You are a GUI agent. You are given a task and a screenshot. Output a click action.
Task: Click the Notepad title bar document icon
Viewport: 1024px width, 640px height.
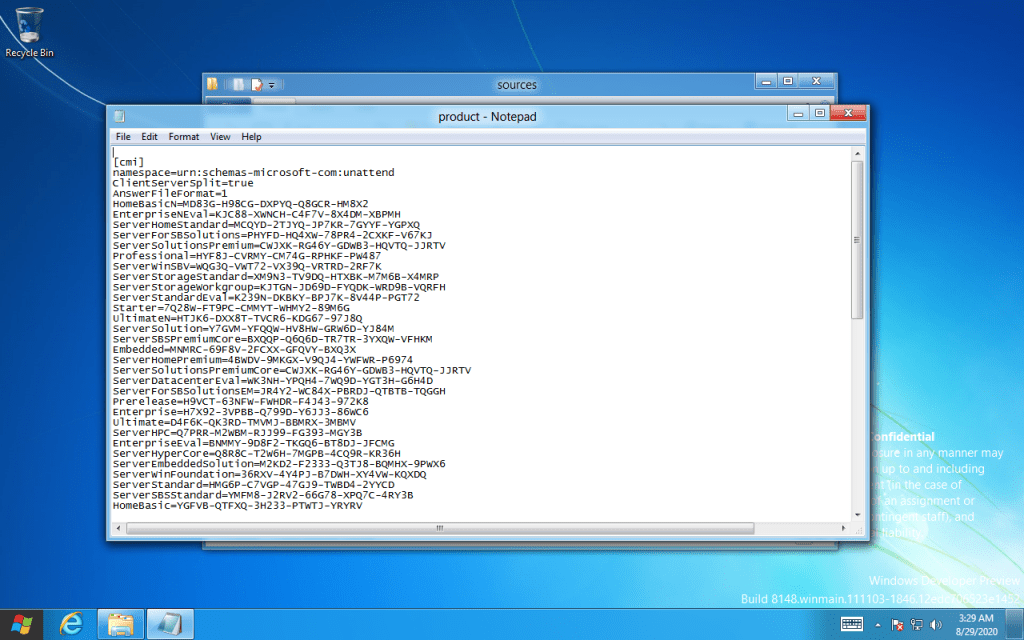coord(119,116)
